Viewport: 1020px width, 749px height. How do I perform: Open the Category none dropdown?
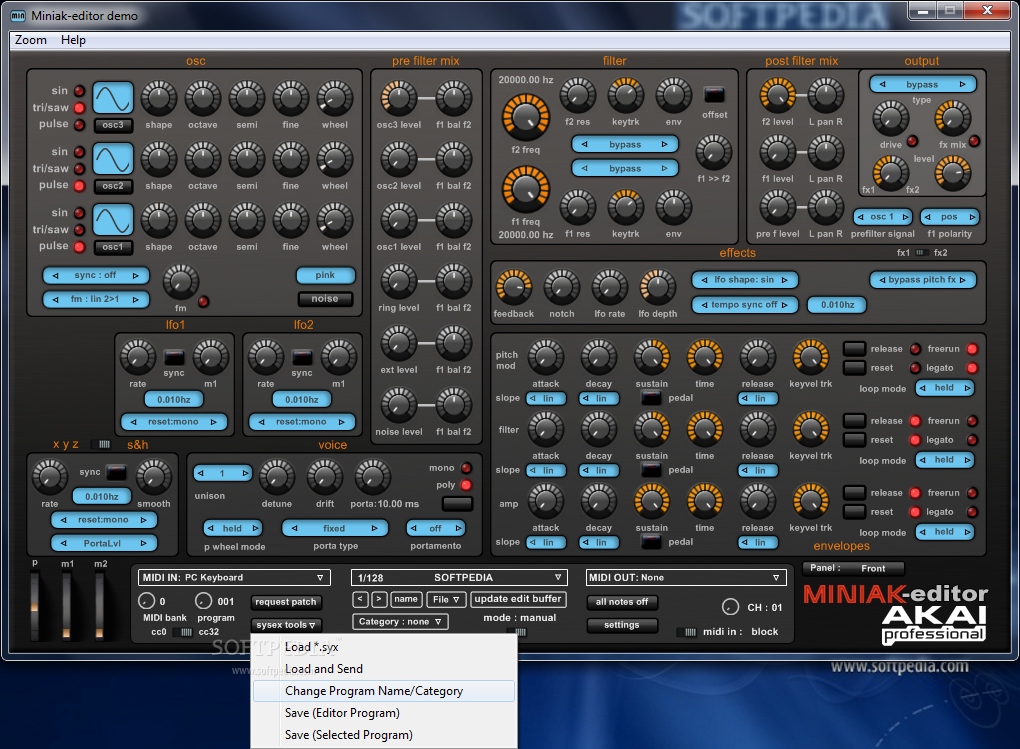pyautogui.click(x=400, y=622)
